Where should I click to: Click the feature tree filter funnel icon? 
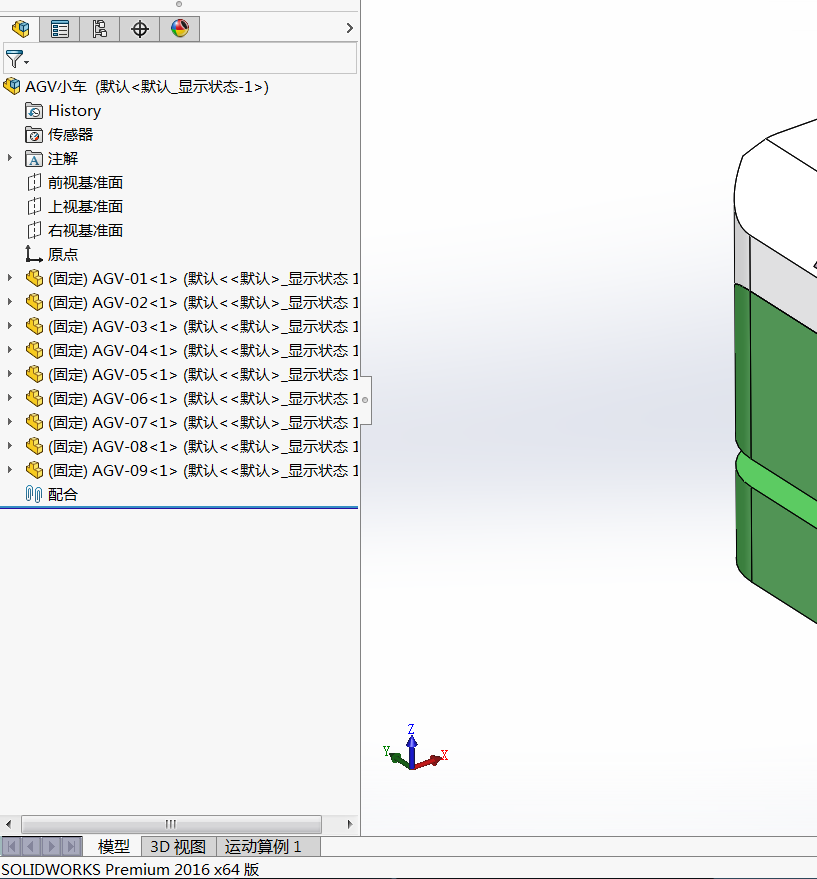(x=14, y=59)
